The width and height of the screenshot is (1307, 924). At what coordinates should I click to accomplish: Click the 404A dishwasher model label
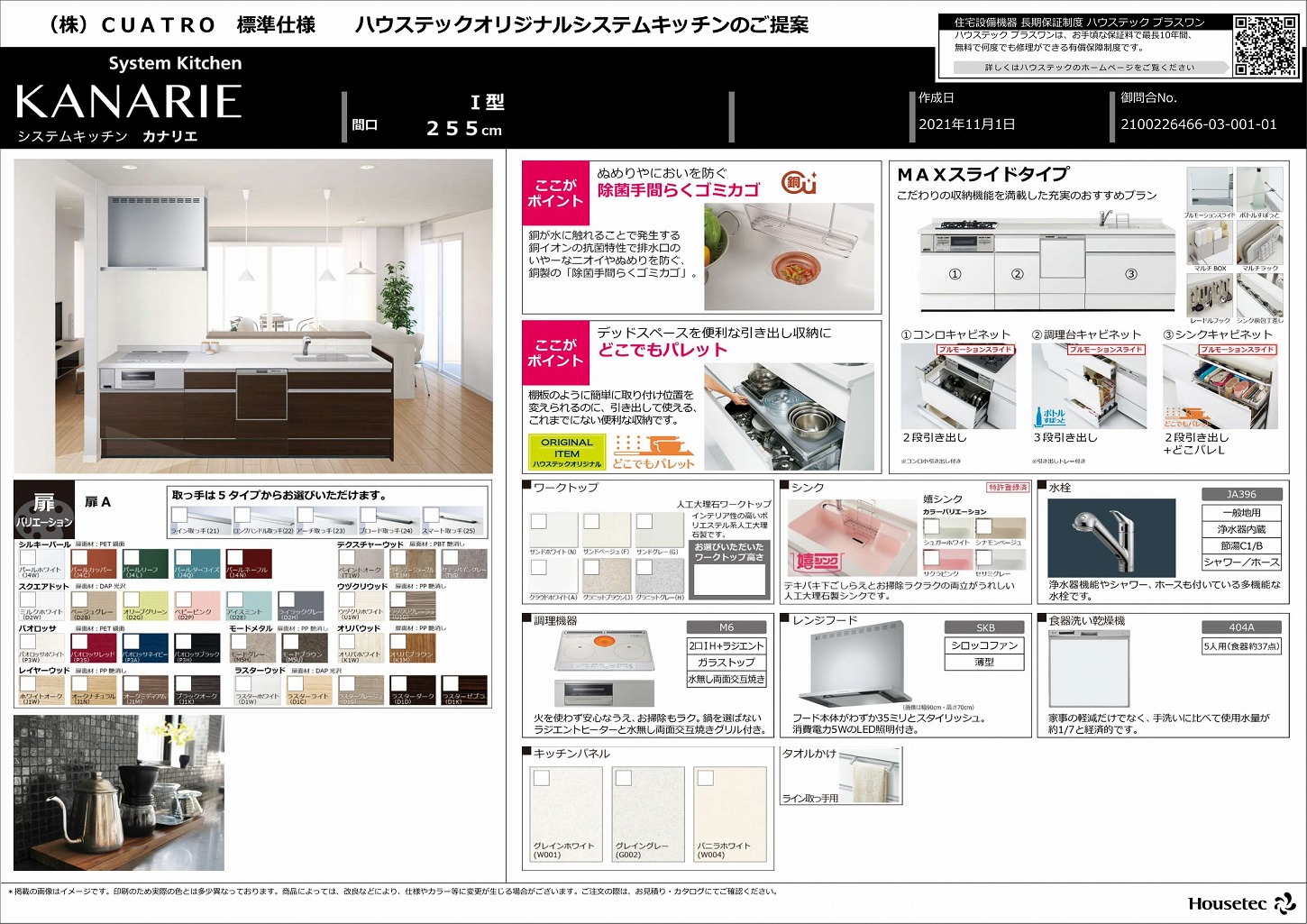[1241, 627]
